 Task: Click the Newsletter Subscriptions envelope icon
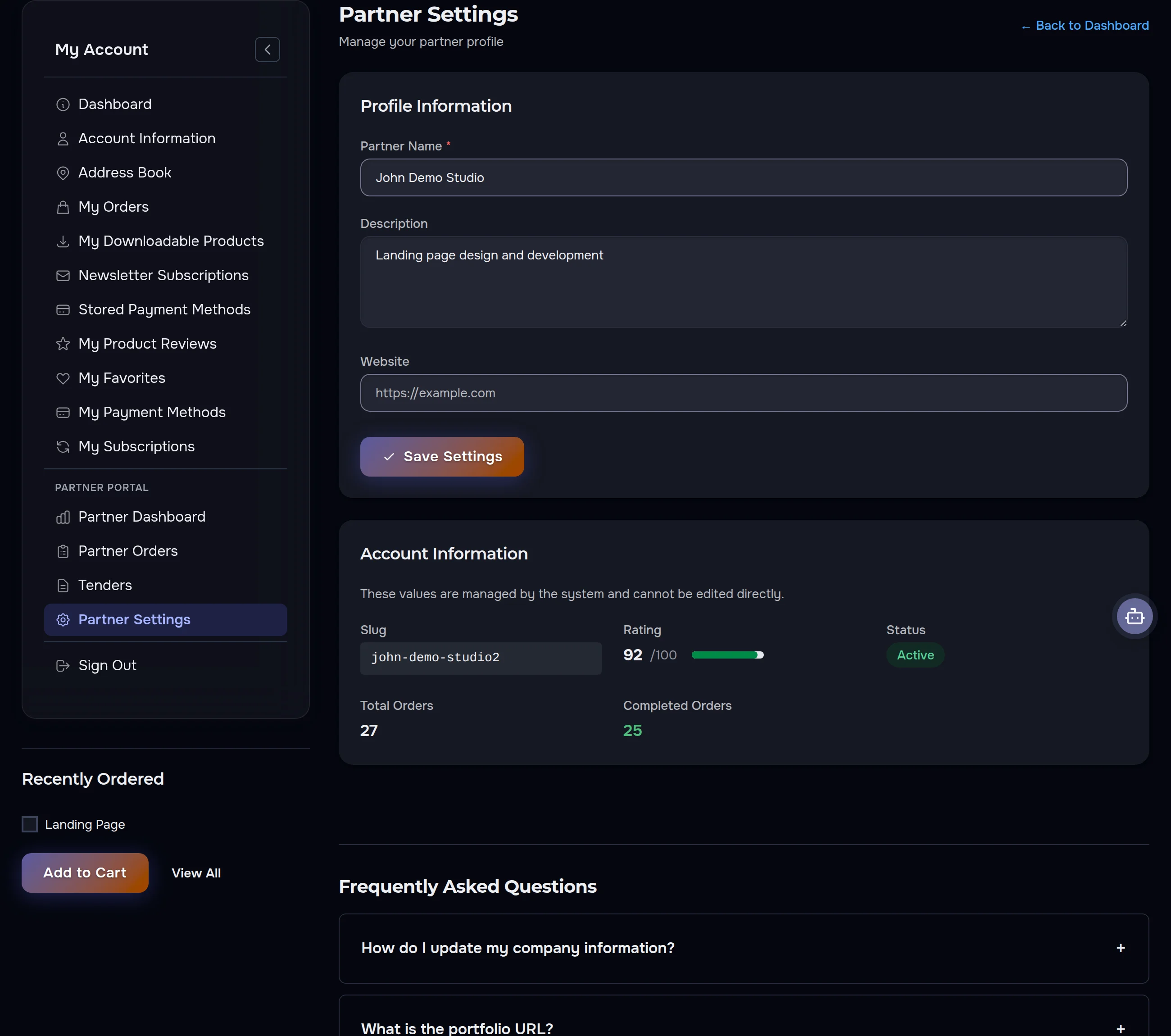[x=63, y=276]
